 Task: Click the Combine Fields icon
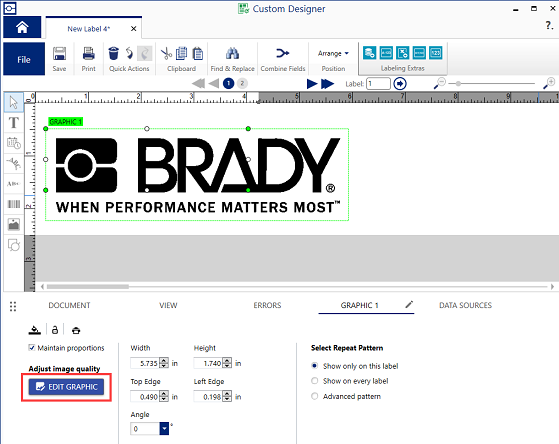[x=283, y=53]
